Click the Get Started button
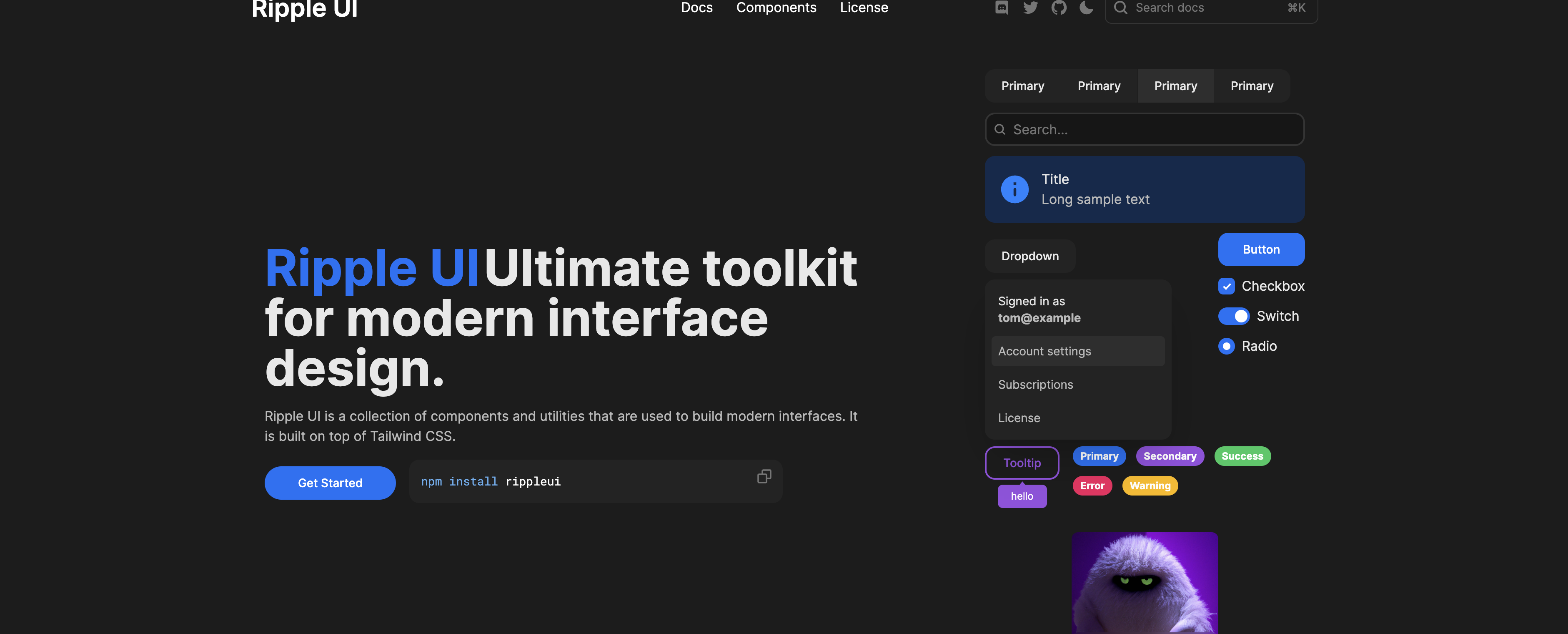This screenshot has height=634, width=1568. click(x=330, y=483)
